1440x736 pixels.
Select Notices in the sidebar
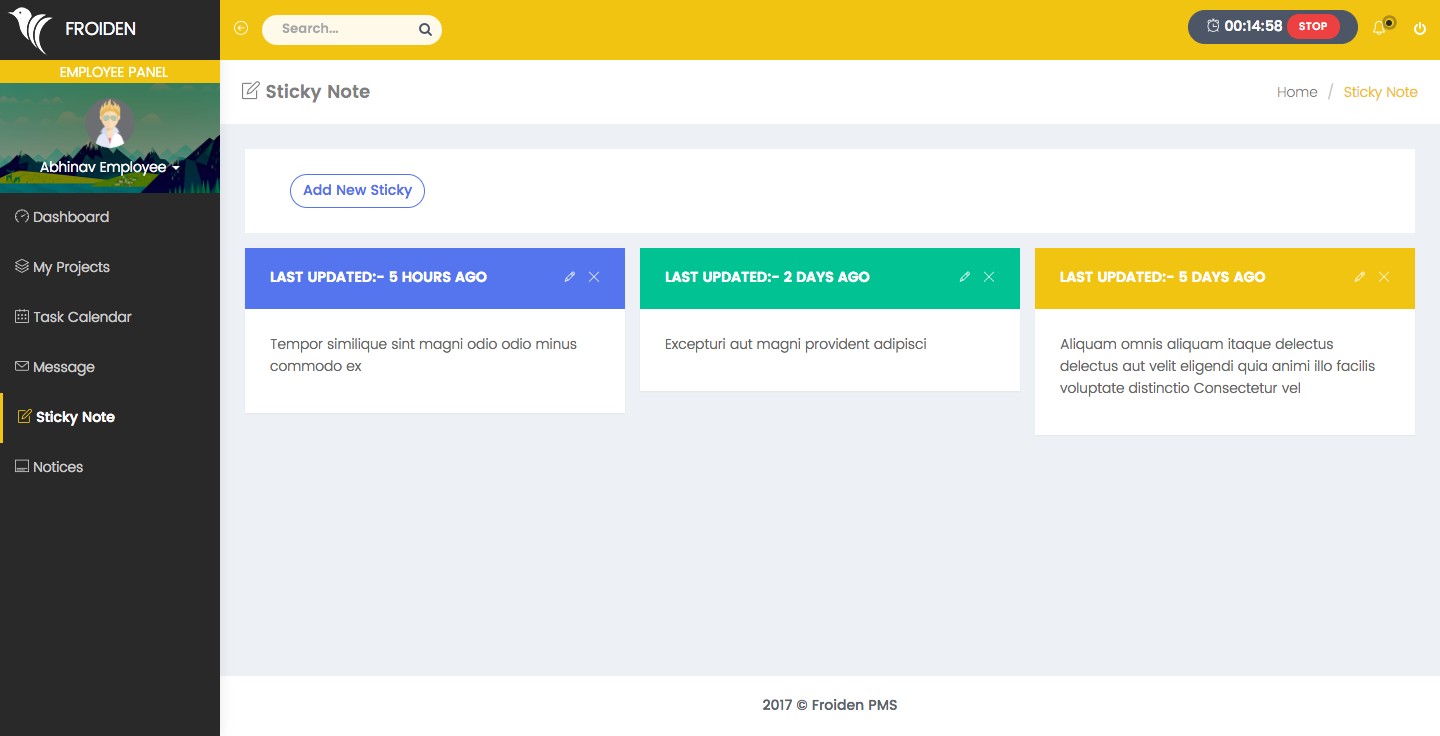tap(57, 467)
